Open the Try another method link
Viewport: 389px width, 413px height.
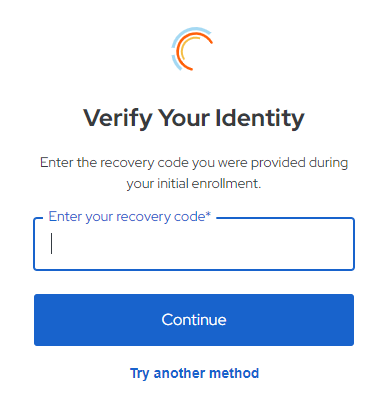point(194,373)
